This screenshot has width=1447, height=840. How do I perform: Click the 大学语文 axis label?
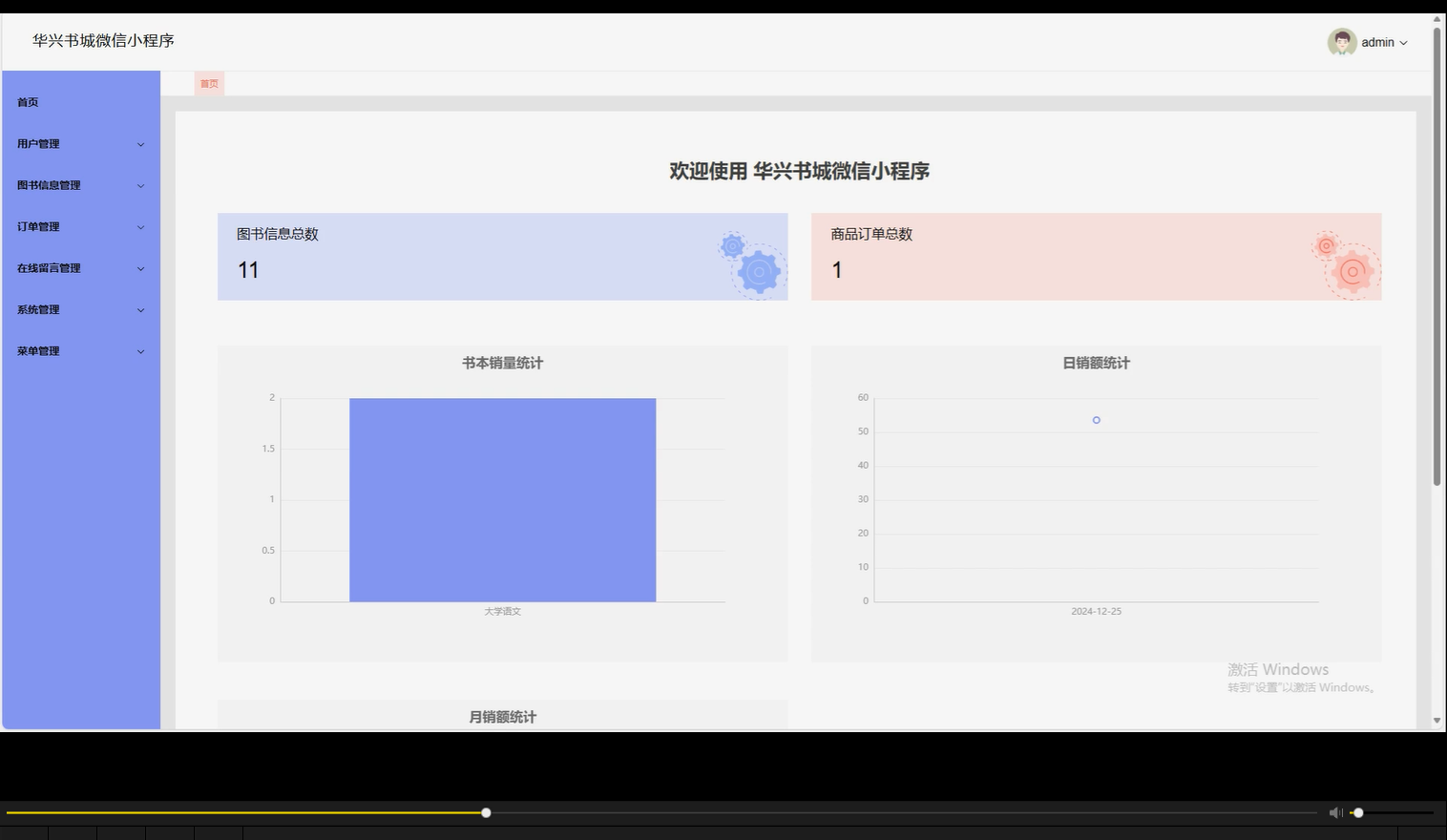502,611
